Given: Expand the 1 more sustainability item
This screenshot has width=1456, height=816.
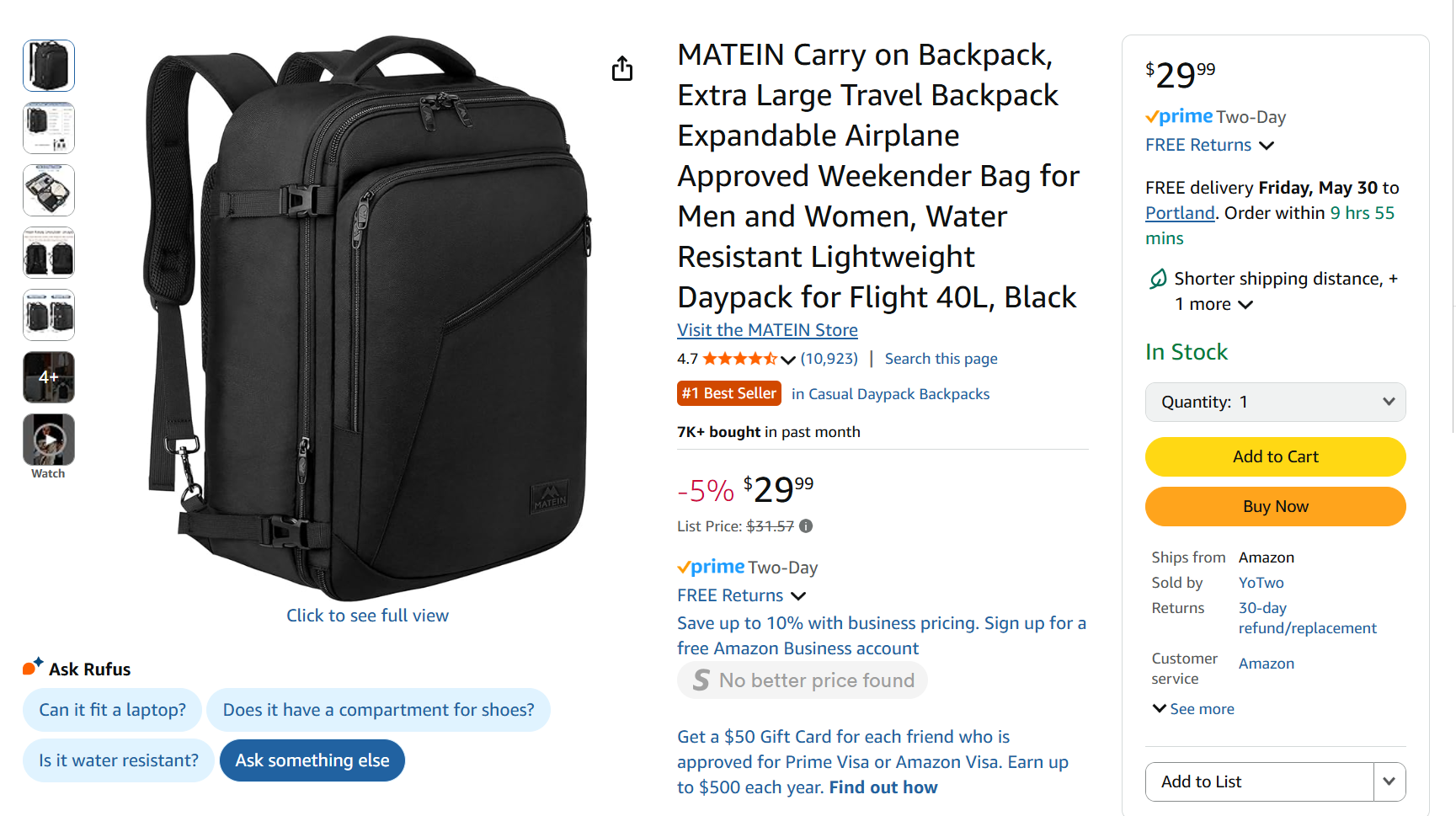Looking at the screenshot, I should tap(1247, 304).
